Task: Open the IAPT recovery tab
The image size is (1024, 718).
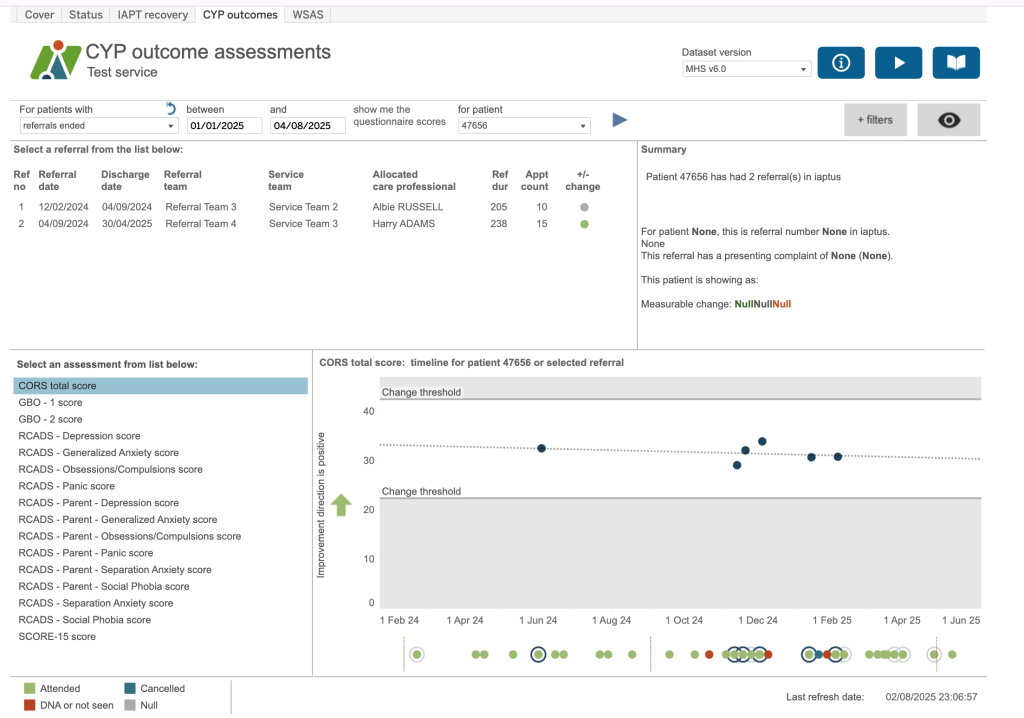Action: pos(152,15)
